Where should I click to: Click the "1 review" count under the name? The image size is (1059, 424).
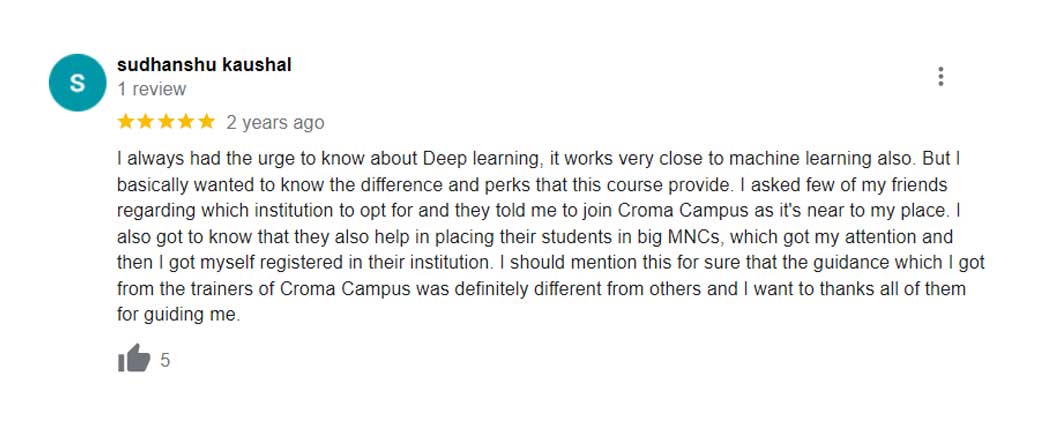click(x=151, y=89)
